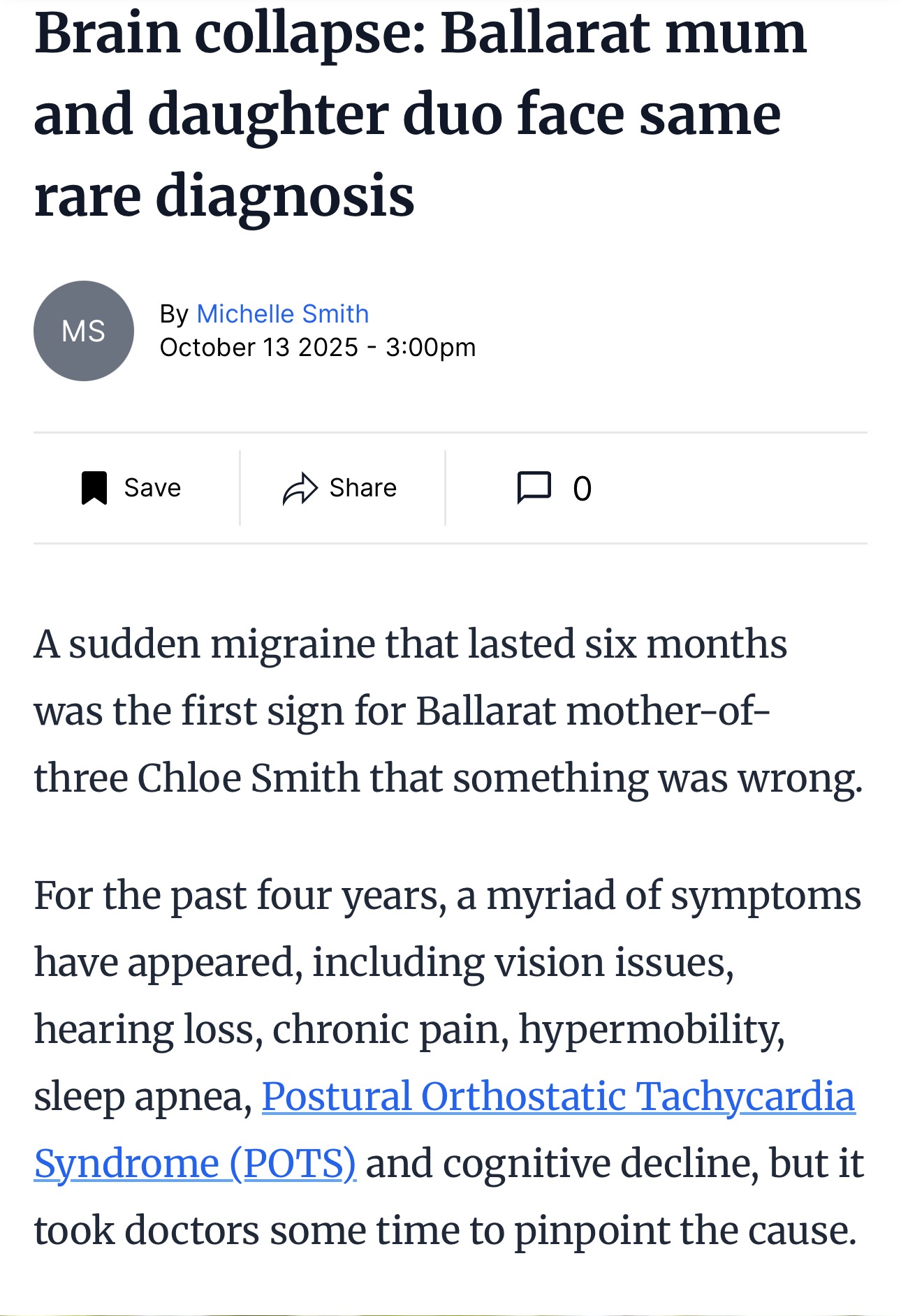Screen dimensions: 901x1316
Task: Tap the bookmark Save icon
Action: [94, 487]
